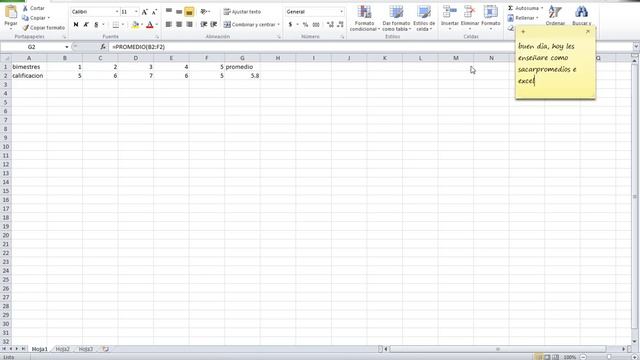Image resolution: width=640 pixels, height=360 pixels.
Task: Toggle italic K formatting
Action: [x=86, y=25]
